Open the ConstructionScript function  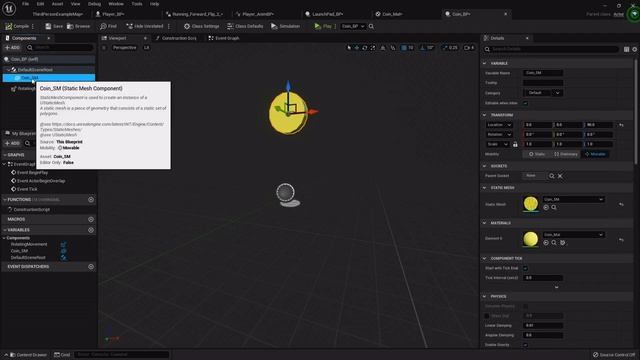pos(31,209)
